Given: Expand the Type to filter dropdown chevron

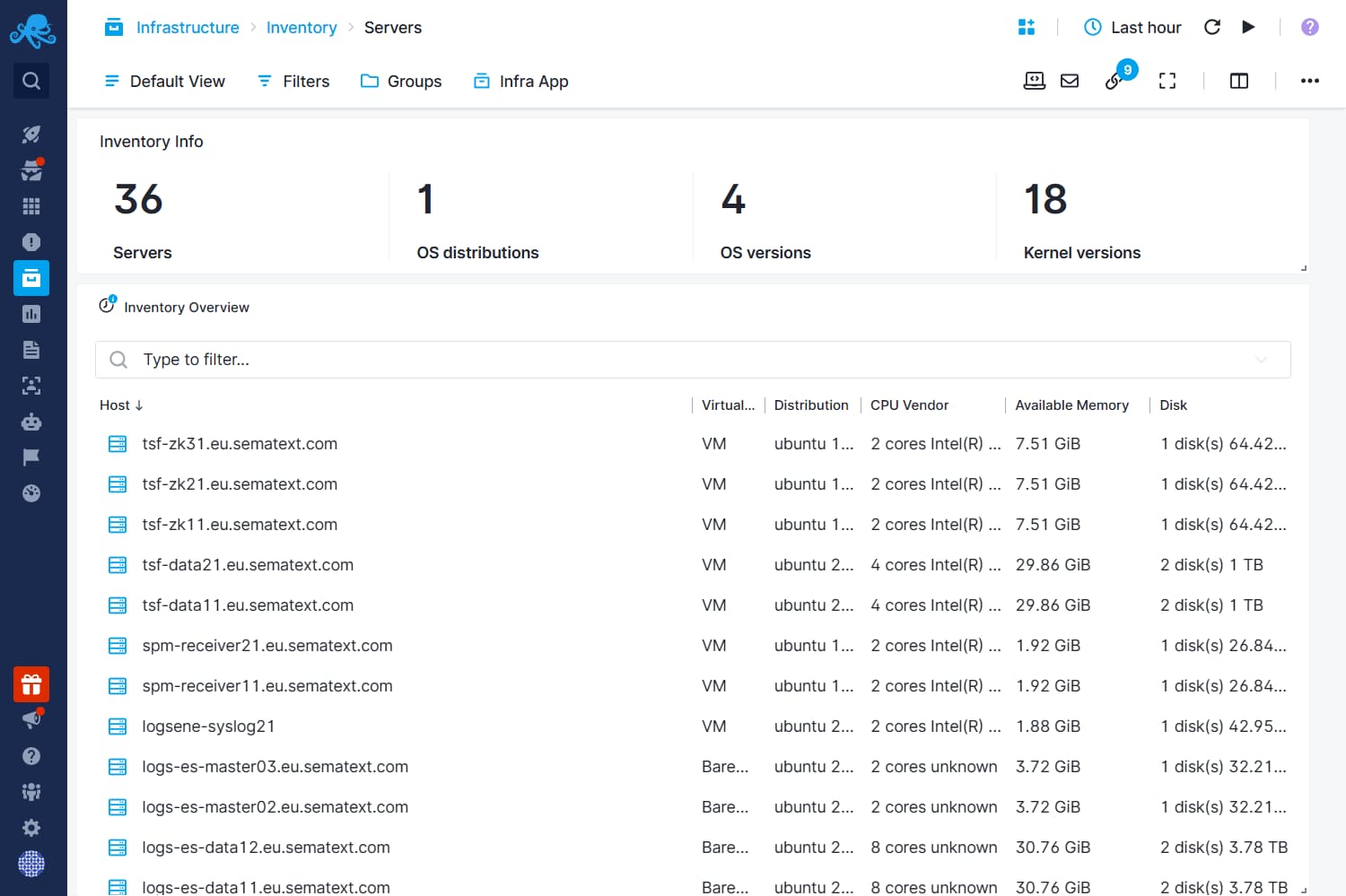Looking at the screenshot, I should [x=1263, y=359].
